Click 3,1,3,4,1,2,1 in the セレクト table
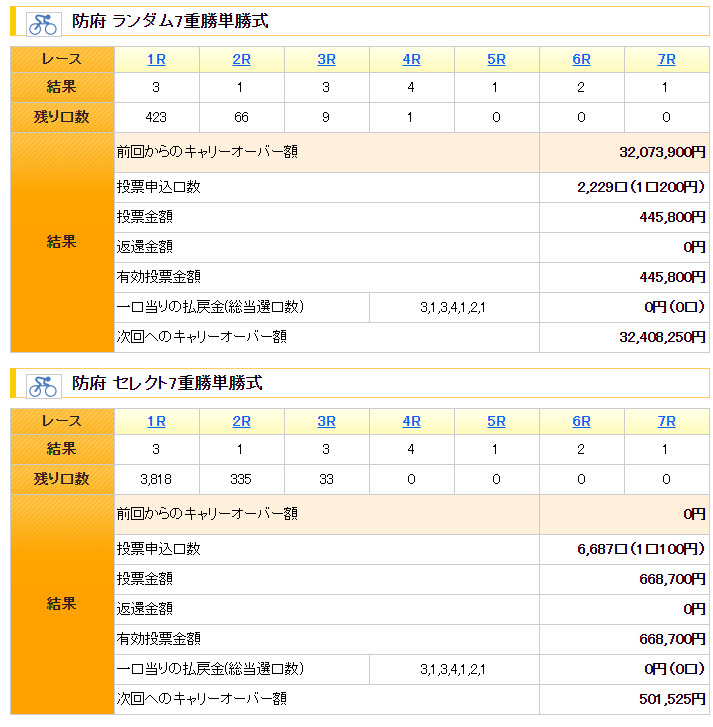Viewport: 713px width, 727px height. click(453, 670)
